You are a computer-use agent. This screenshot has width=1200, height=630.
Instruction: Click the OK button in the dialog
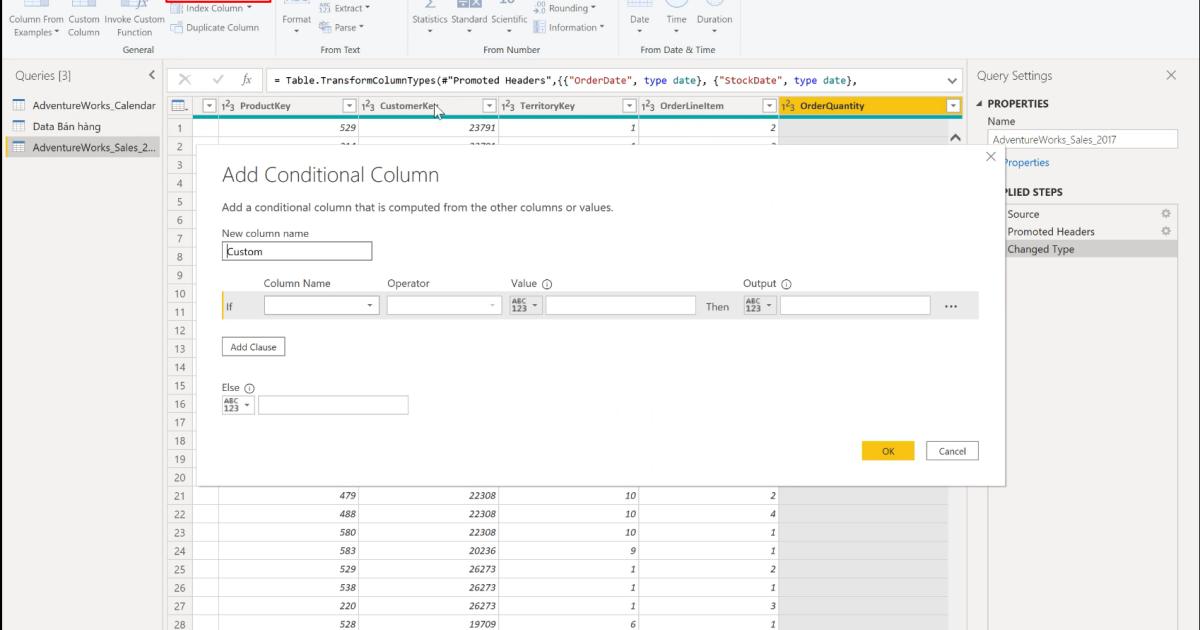click(887, 450)
